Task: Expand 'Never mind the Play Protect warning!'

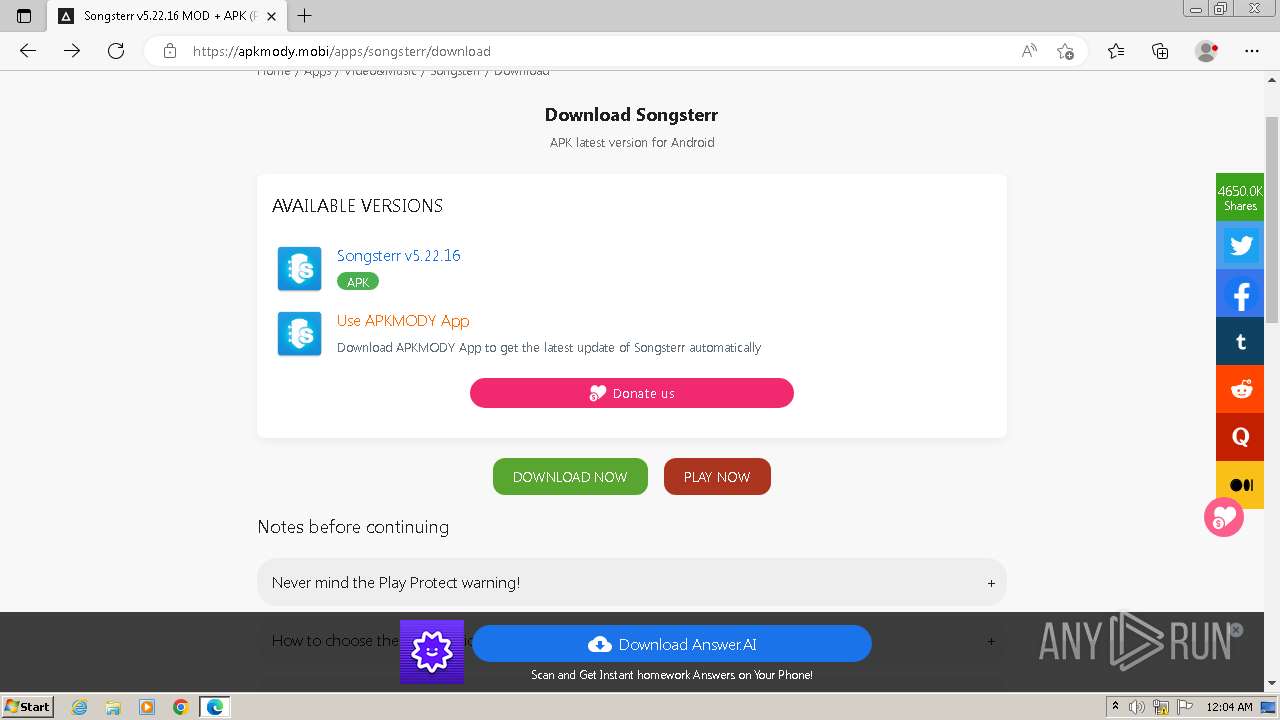Action: click(632, 582)
